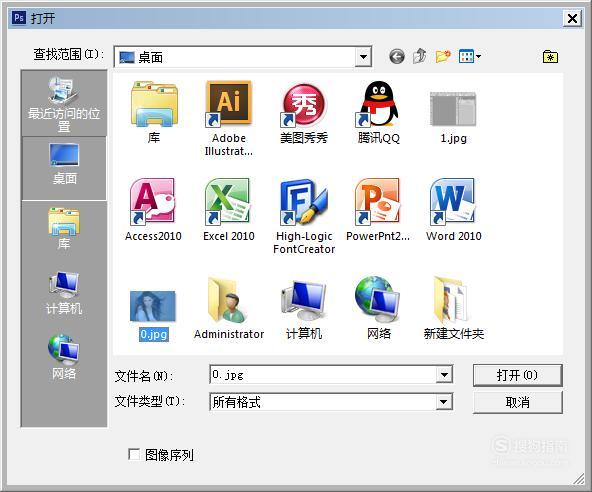
Task: Select the 1.jpg thumbnail file
Action: (453, 109)
